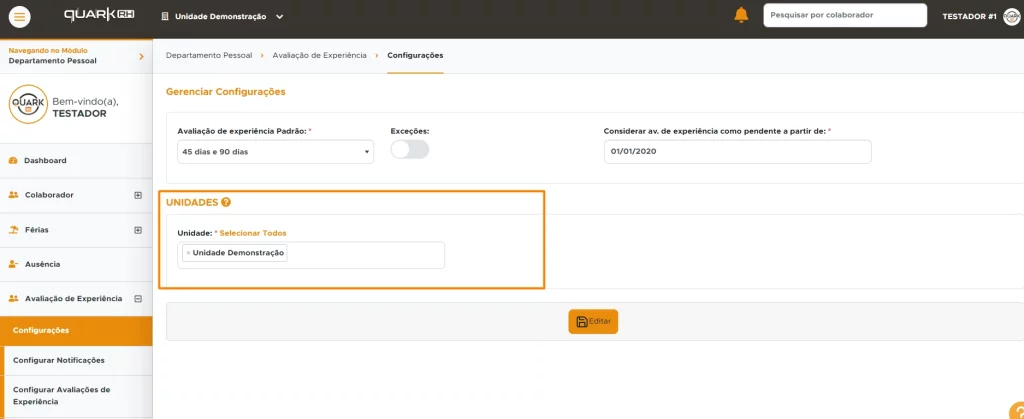Toggle the Exceções switch

409,149
